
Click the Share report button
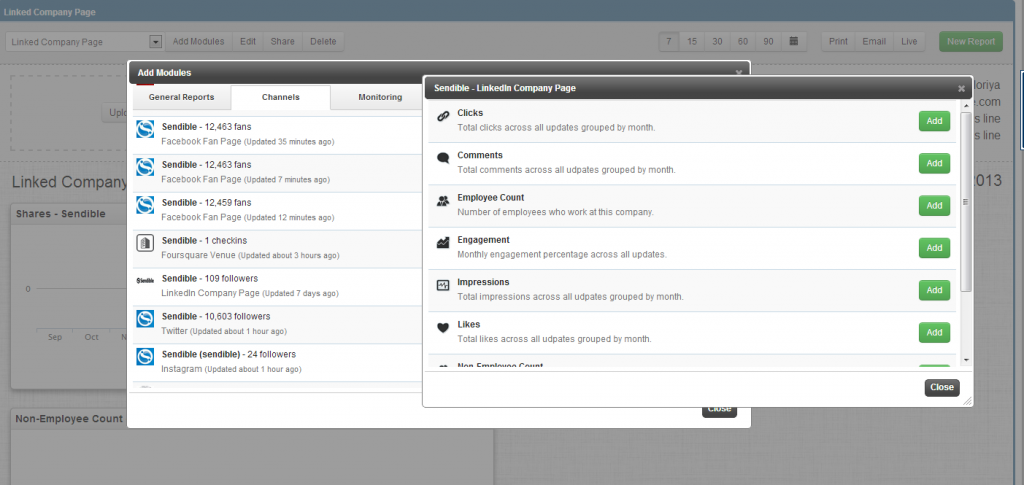click(x=282, y=41)
